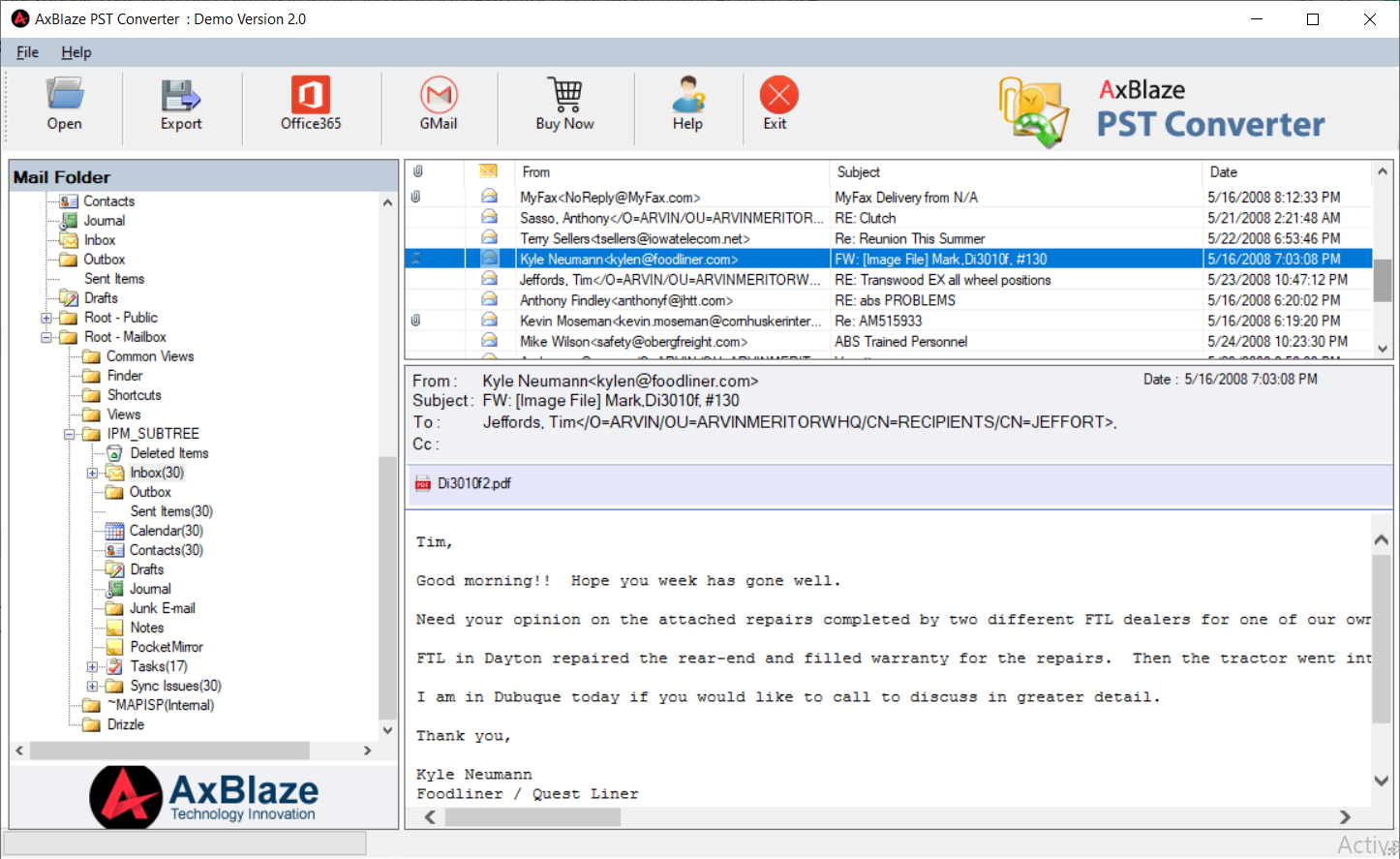Click the attachment icon on MyFax row
Viewport: 1400px width, 859px height.
click(x=415, y=197)
